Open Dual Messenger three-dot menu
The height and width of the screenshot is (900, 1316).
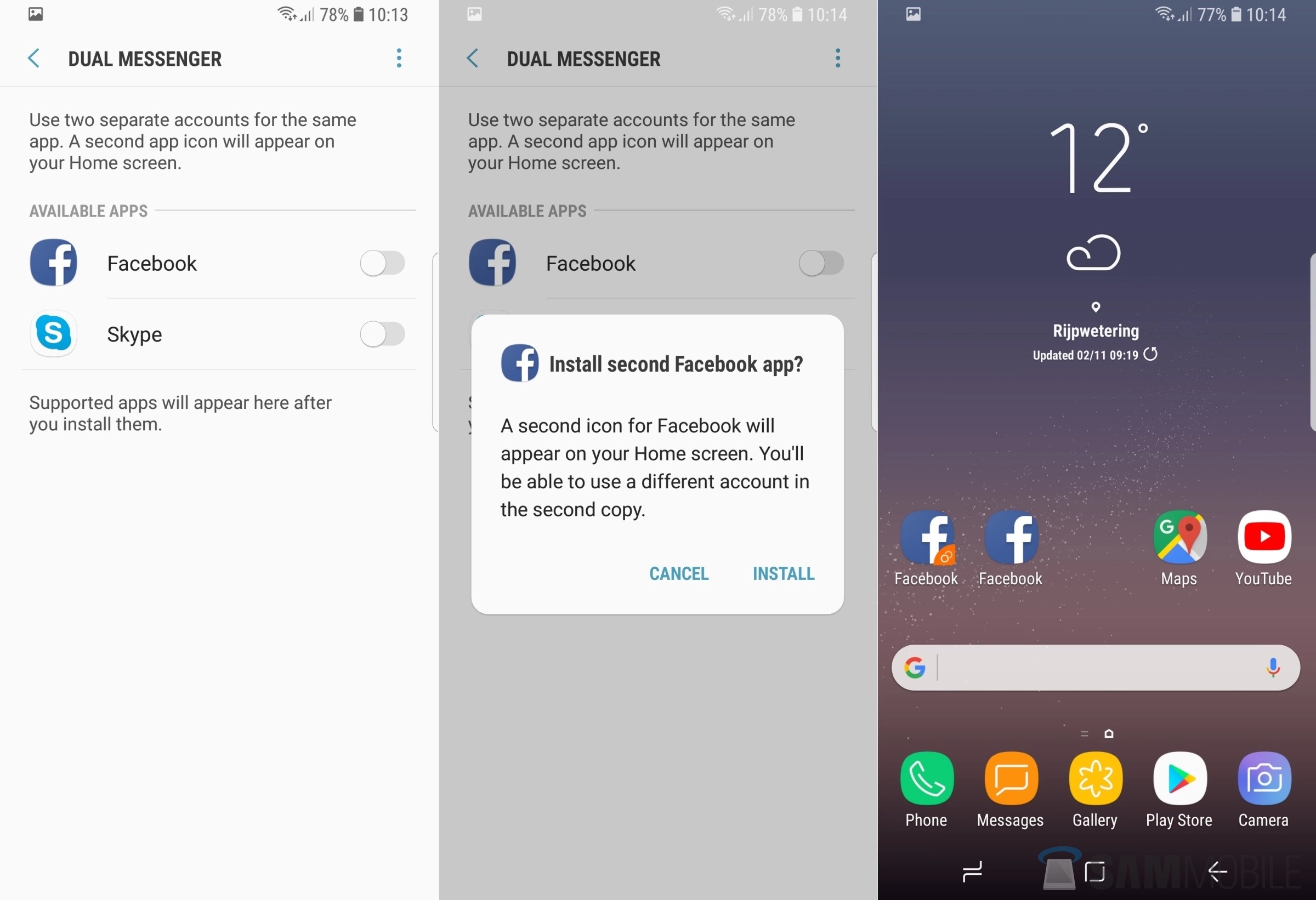coord(399,56)
